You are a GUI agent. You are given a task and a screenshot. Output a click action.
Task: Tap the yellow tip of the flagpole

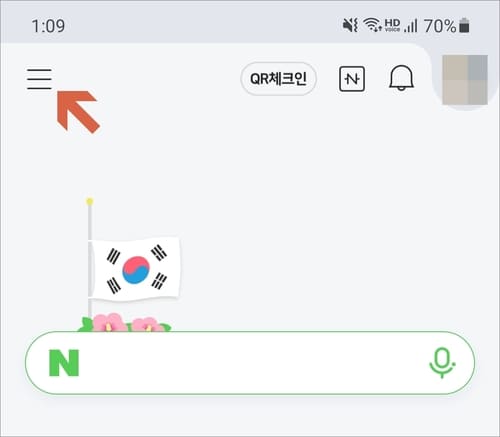(x=89, y=201)
